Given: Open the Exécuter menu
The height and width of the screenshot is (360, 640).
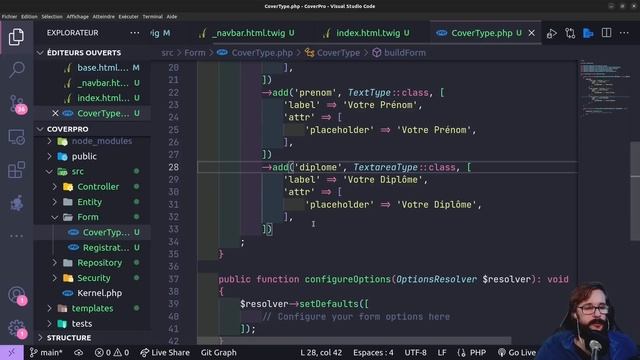Looking at the screenshot, I should 128,17.
